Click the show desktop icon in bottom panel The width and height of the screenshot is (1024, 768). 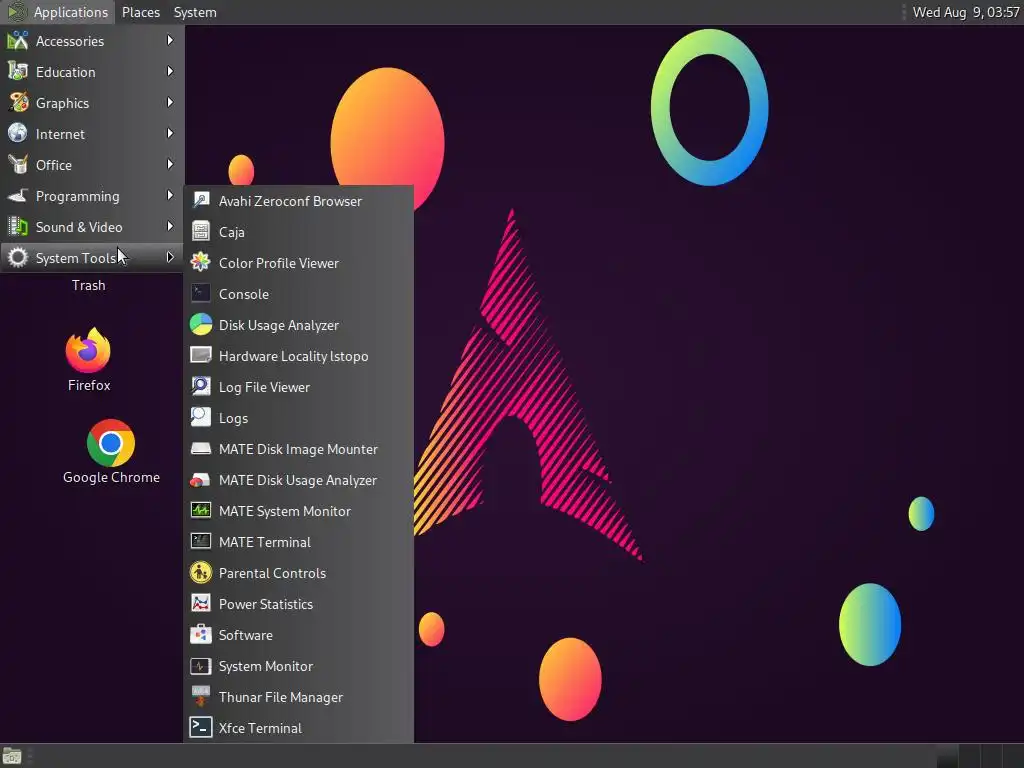click(x=12, y=756)
